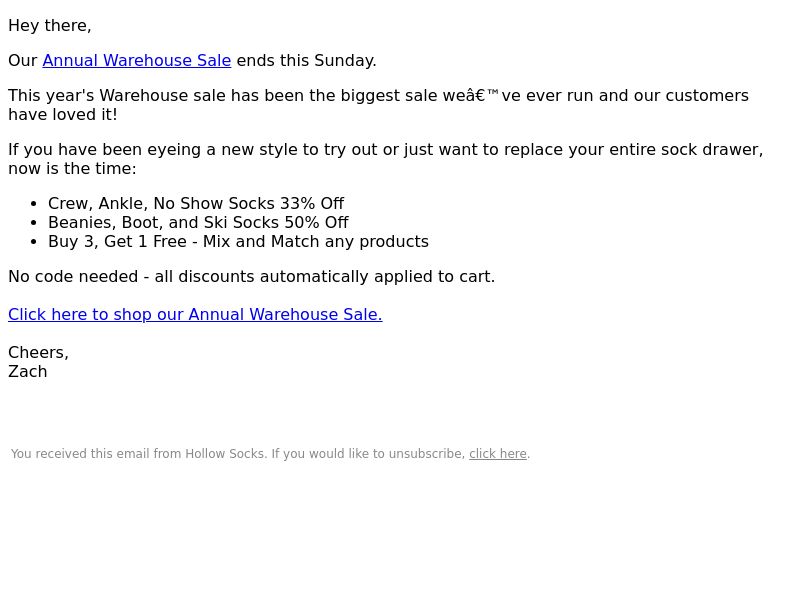Viewport: 800px width, 600px height.
Task: Open the Annual Warehouse Sale link in first sentence
Action: point(137,61)
